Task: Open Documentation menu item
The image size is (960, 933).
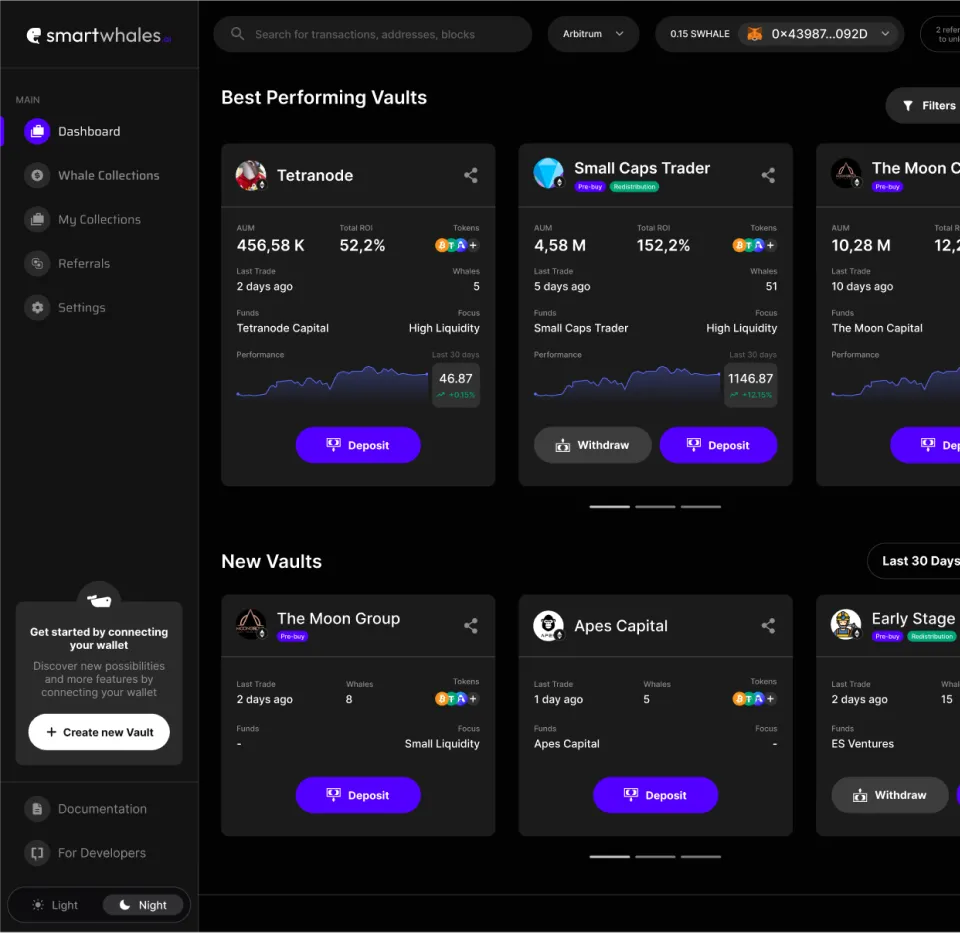Action: click(x=102, y=809)
